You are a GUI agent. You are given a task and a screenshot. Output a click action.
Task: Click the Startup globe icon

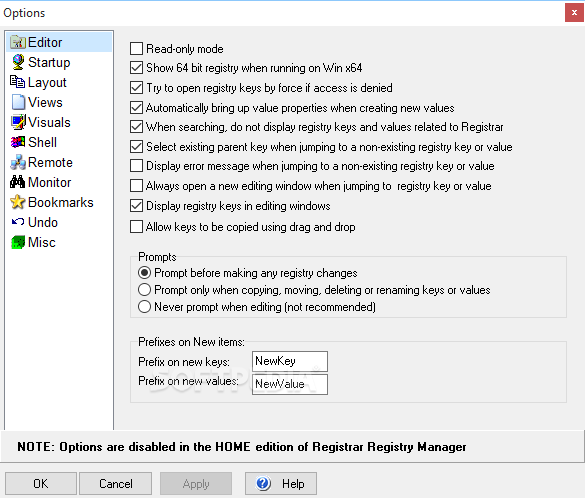click(x=18, y=62)
